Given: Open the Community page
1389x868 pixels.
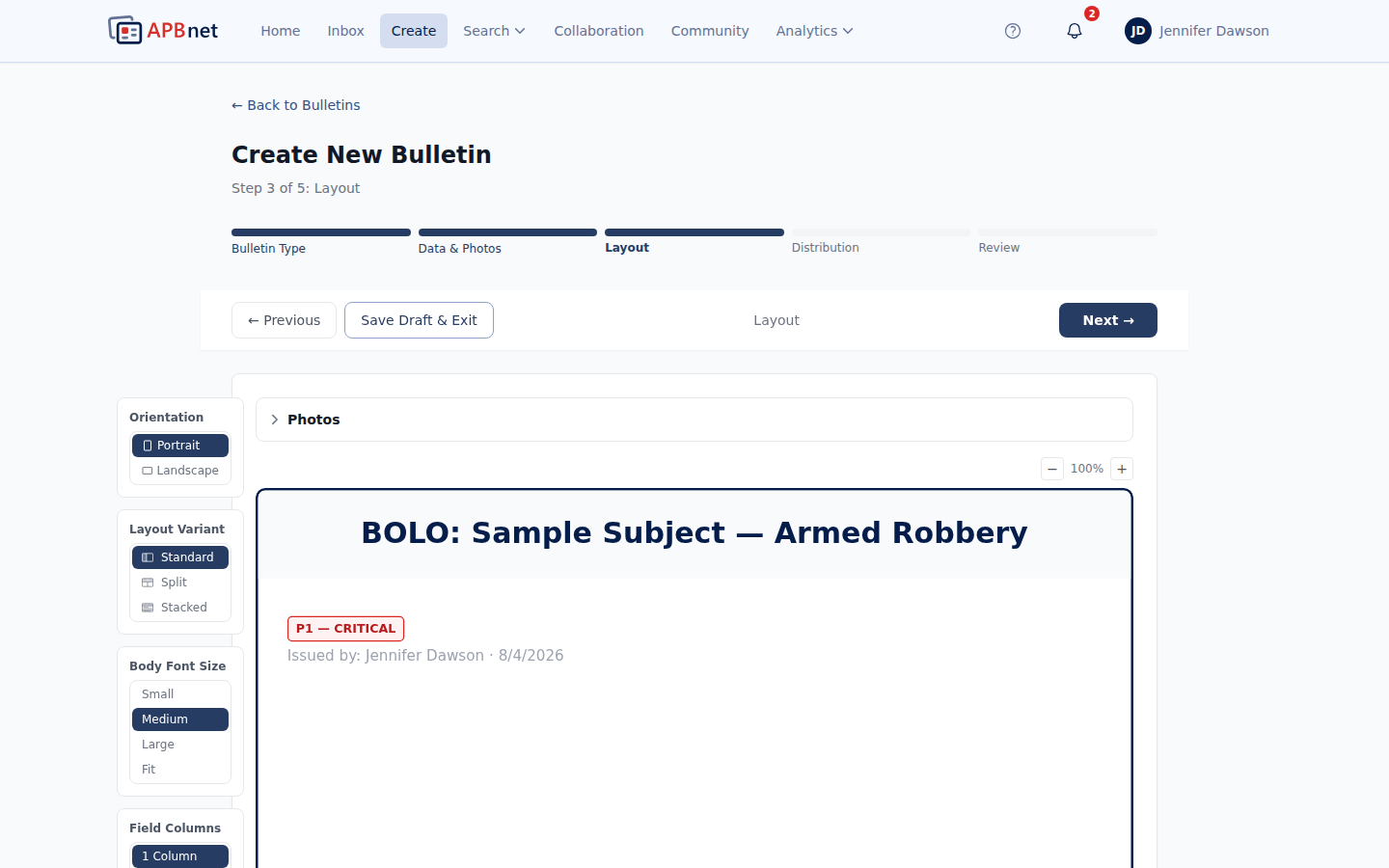Looking at the screenshot, I should coord(710,31).
